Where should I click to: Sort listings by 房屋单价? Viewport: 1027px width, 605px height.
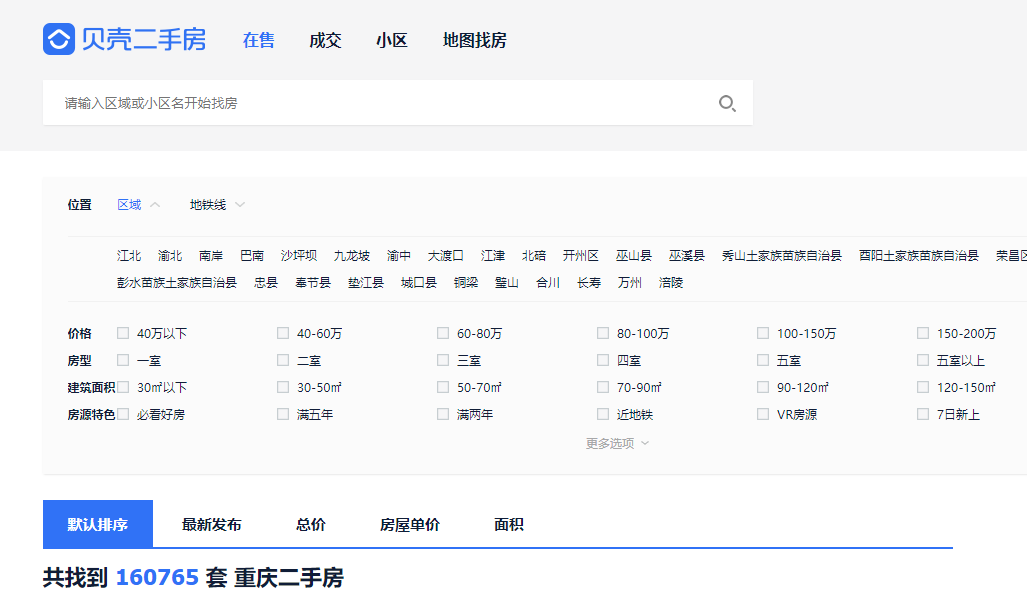point(409,525)
